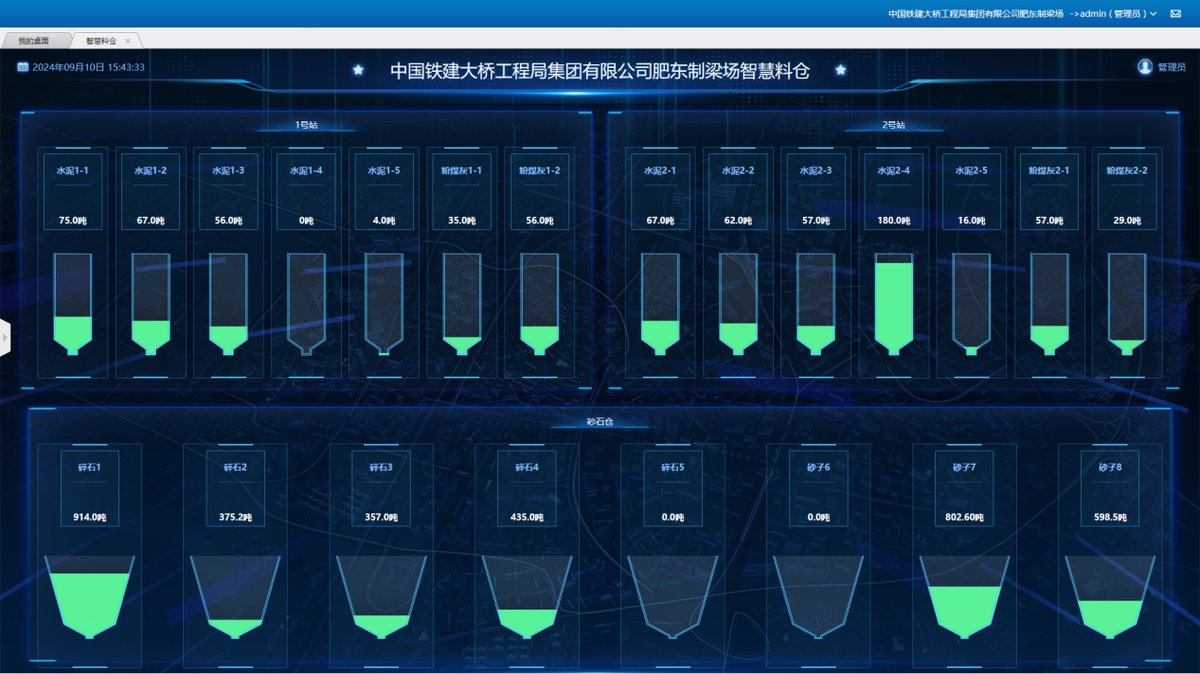
Task: Open the mail envelope icon
Action: tap(1176, 14)
